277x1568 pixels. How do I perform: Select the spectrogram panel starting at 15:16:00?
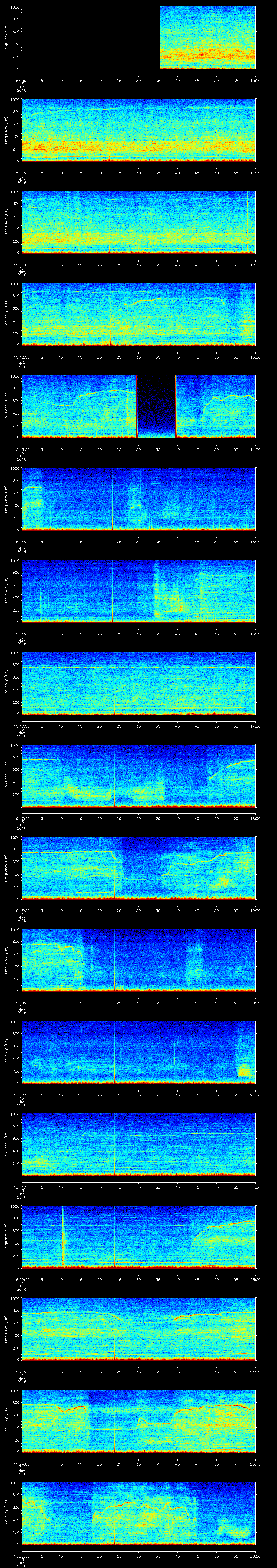coord(139,683)
